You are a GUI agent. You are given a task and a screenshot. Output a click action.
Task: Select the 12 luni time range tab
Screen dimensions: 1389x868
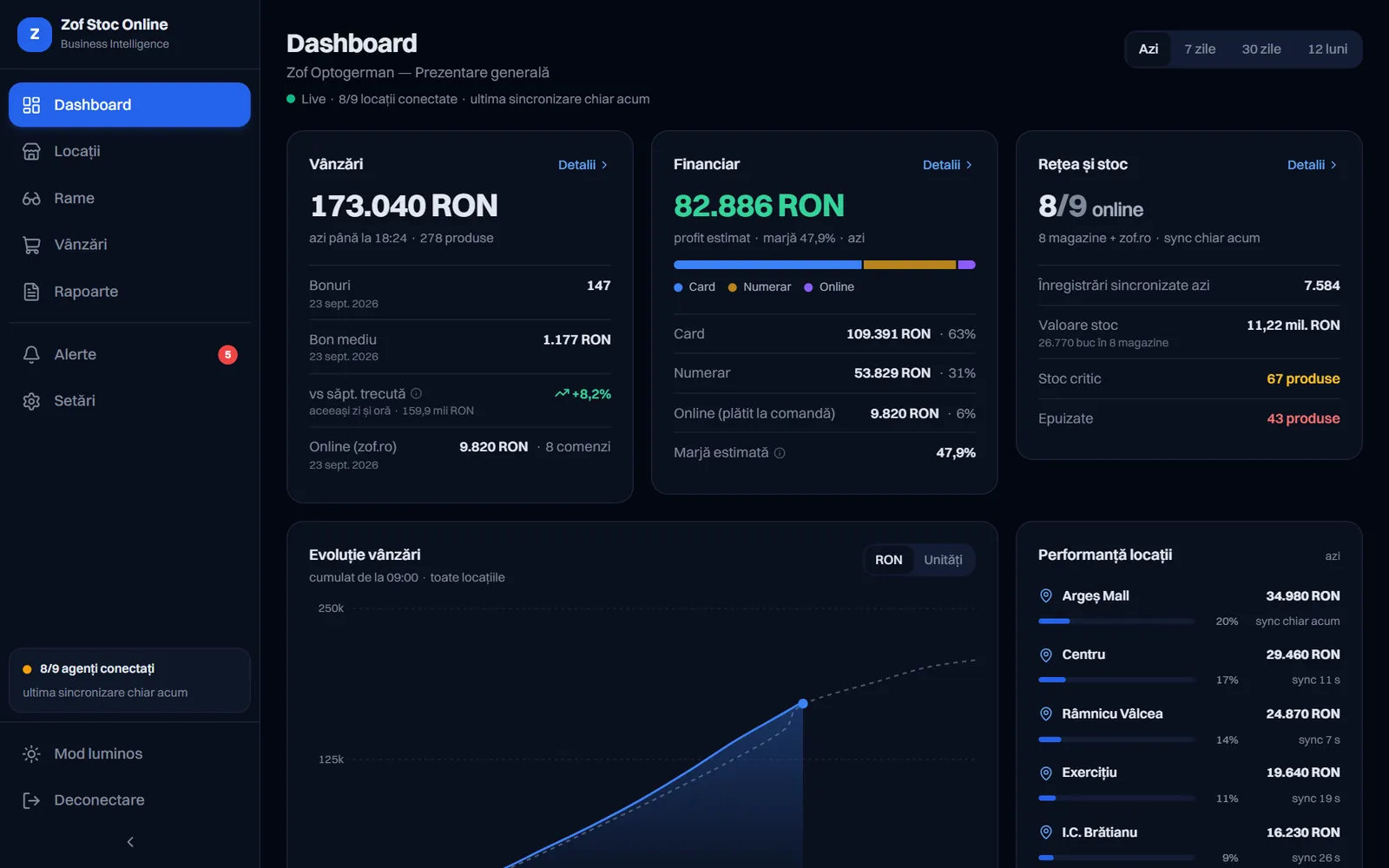(x=1327, y=49)
